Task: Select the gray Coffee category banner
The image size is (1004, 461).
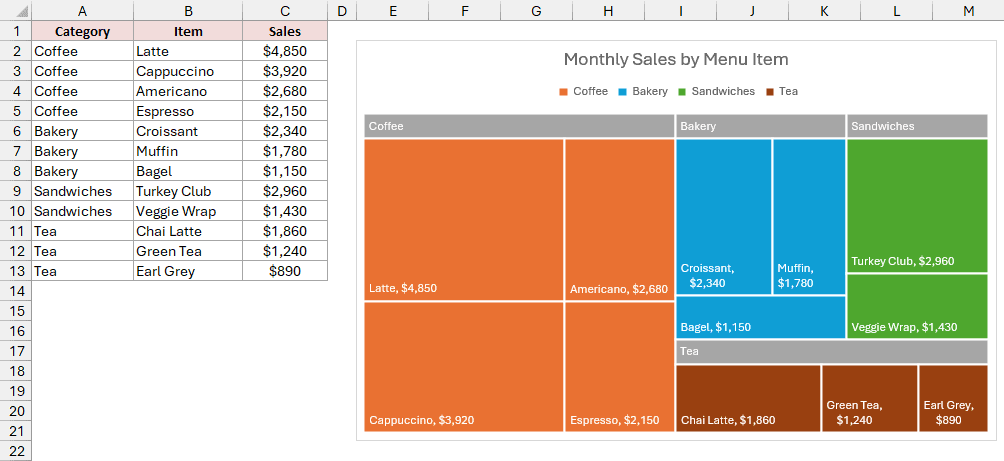Action: (x=519, y=126)
